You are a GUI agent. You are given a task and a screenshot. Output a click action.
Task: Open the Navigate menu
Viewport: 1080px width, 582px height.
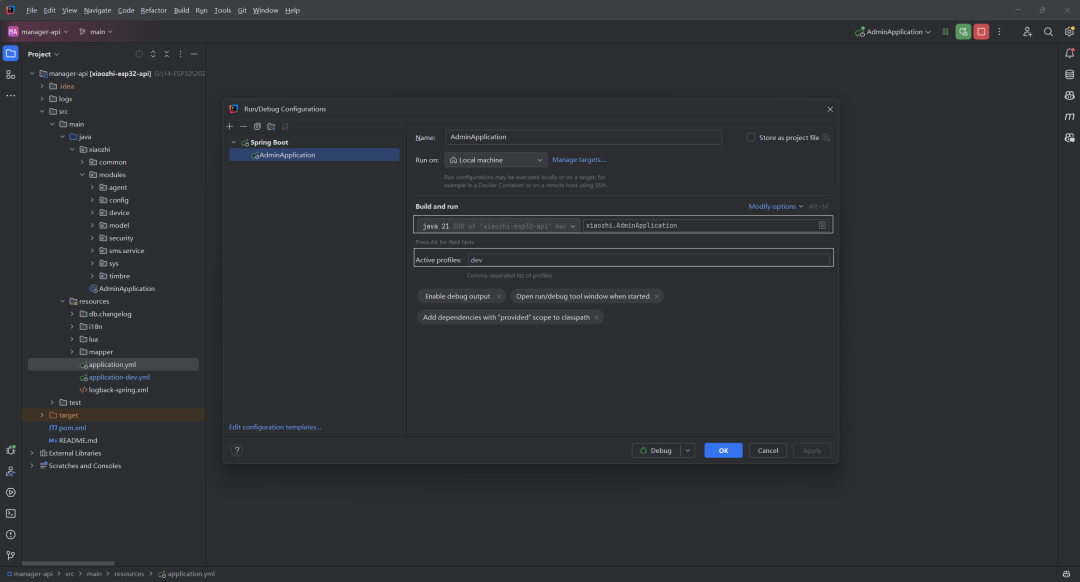(x=97, y=10)
